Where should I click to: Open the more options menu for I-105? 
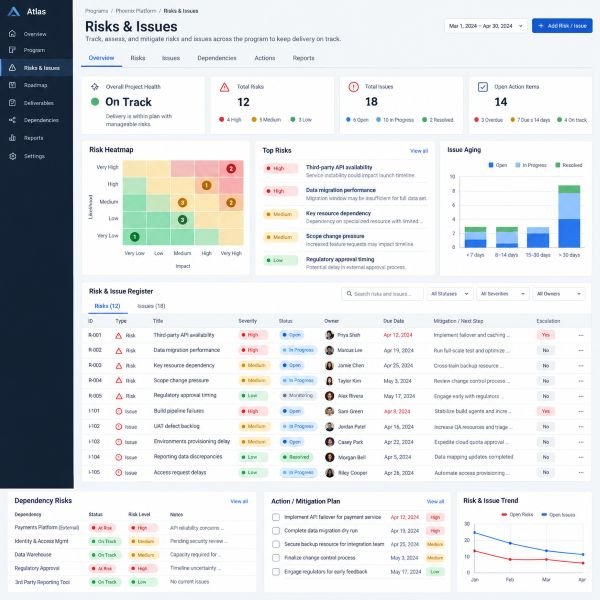point(581,473)
